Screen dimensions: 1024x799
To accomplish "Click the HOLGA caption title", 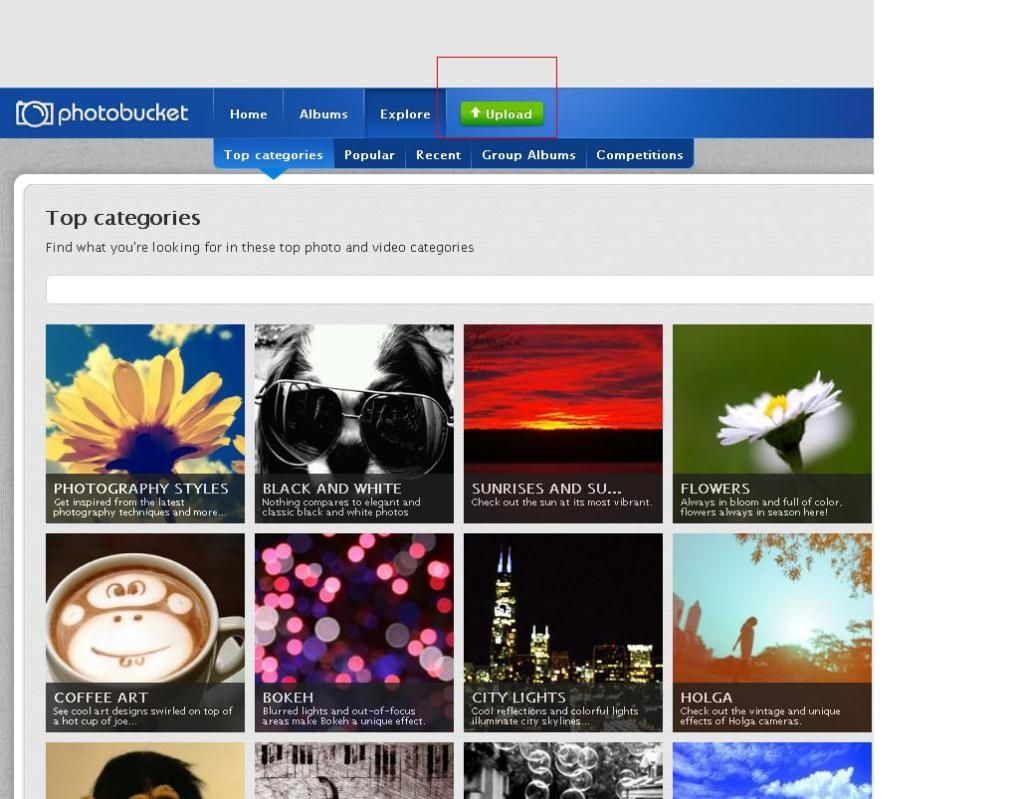I will pyautogui.click(x=706, y=697).
